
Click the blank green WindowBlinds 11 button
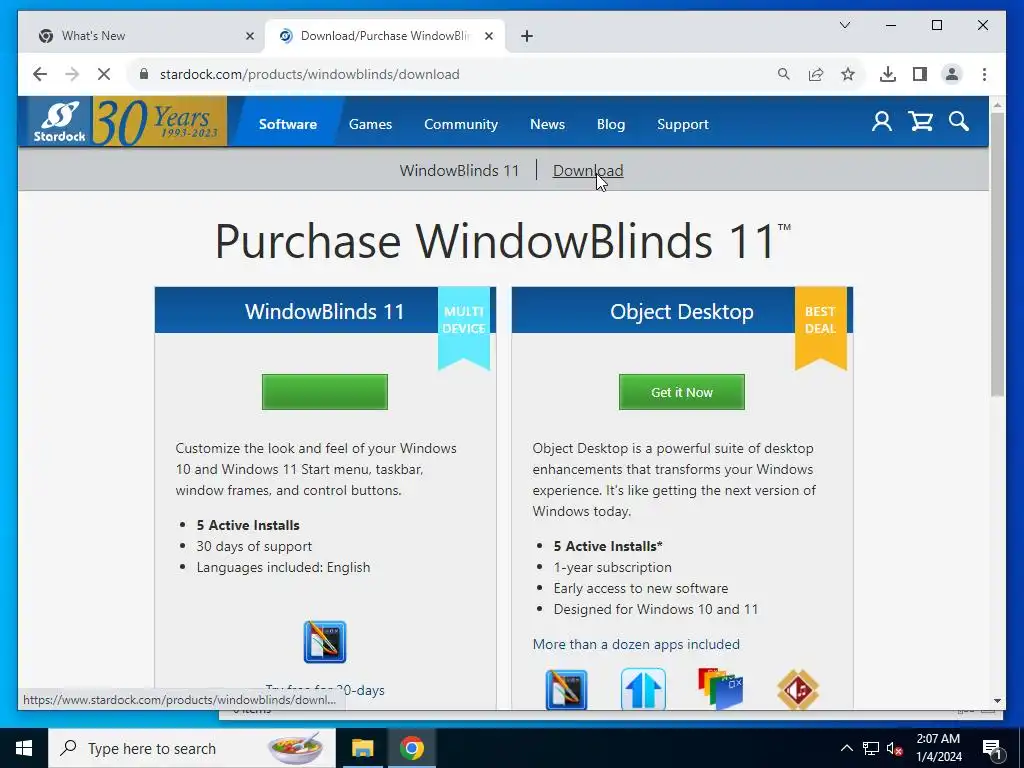coord(325,392)
